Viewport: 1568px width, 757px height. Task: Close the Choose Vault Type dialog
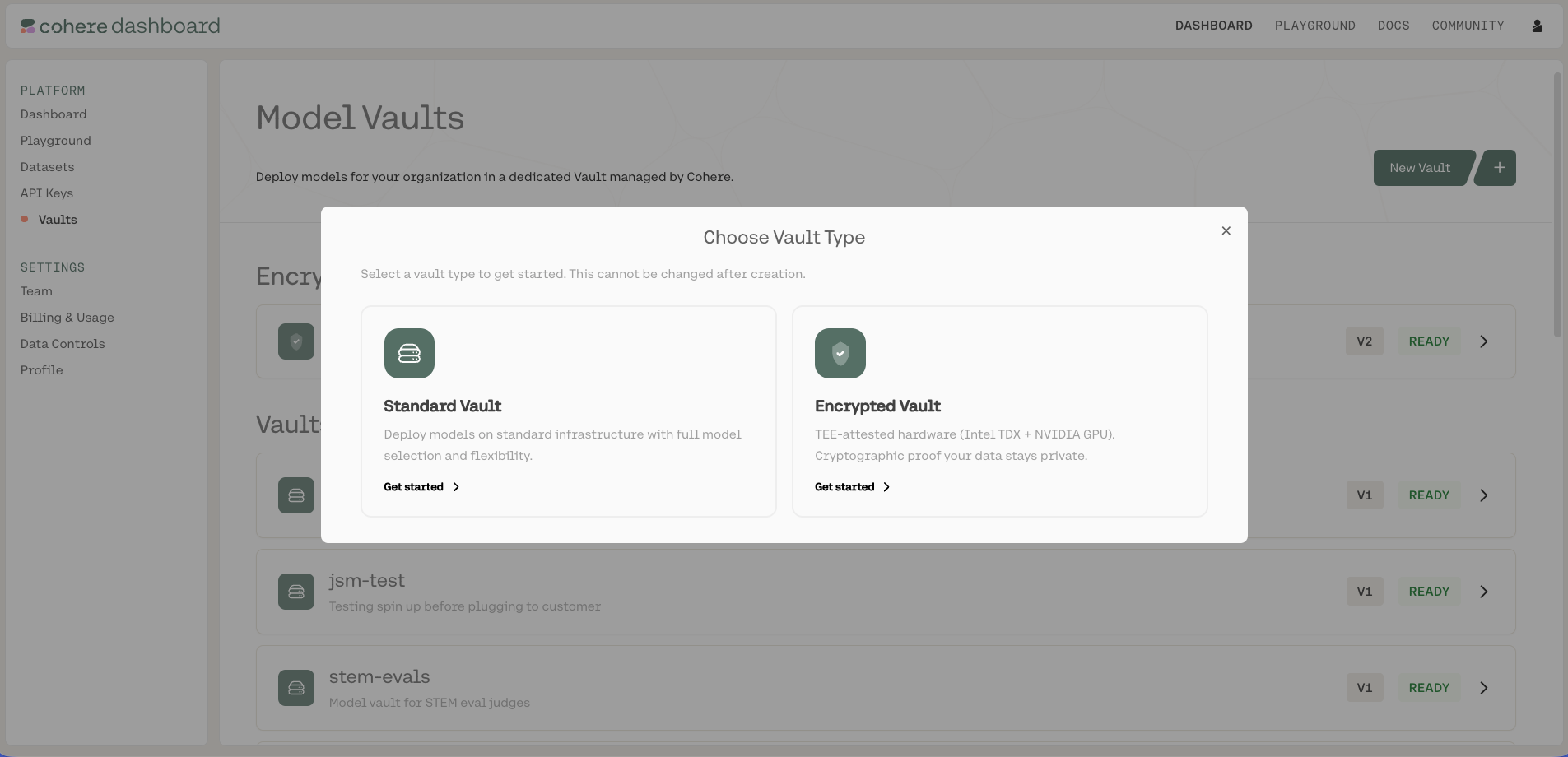pyautogui.click(x=1226, y=231)
